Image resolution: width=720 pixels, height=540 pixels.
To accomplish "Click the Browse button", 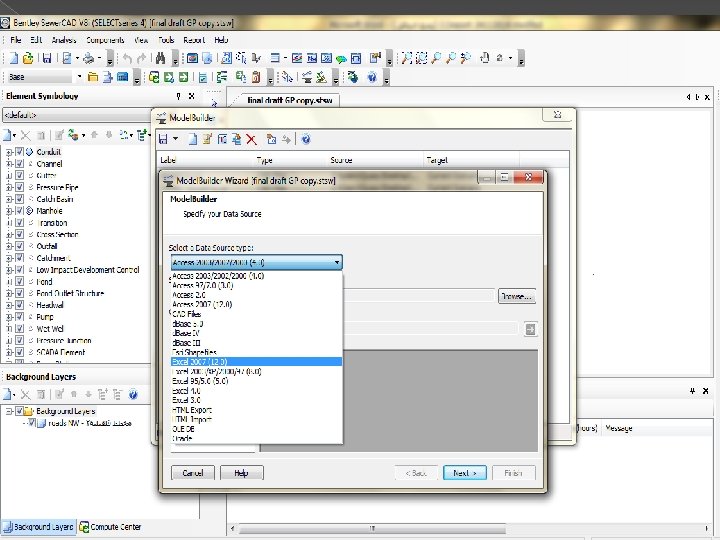I will [517, 296].
